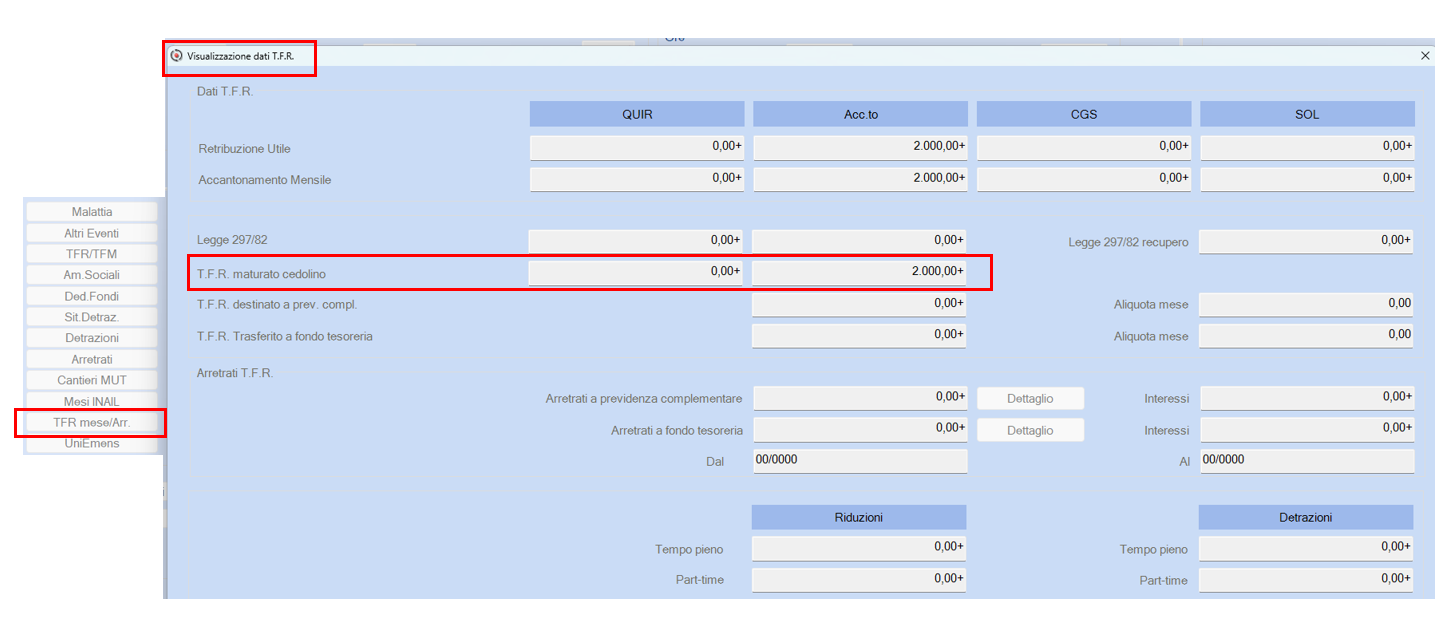Click the Al date field
The image size is (1447, 618).
[x=1307, y=460]
